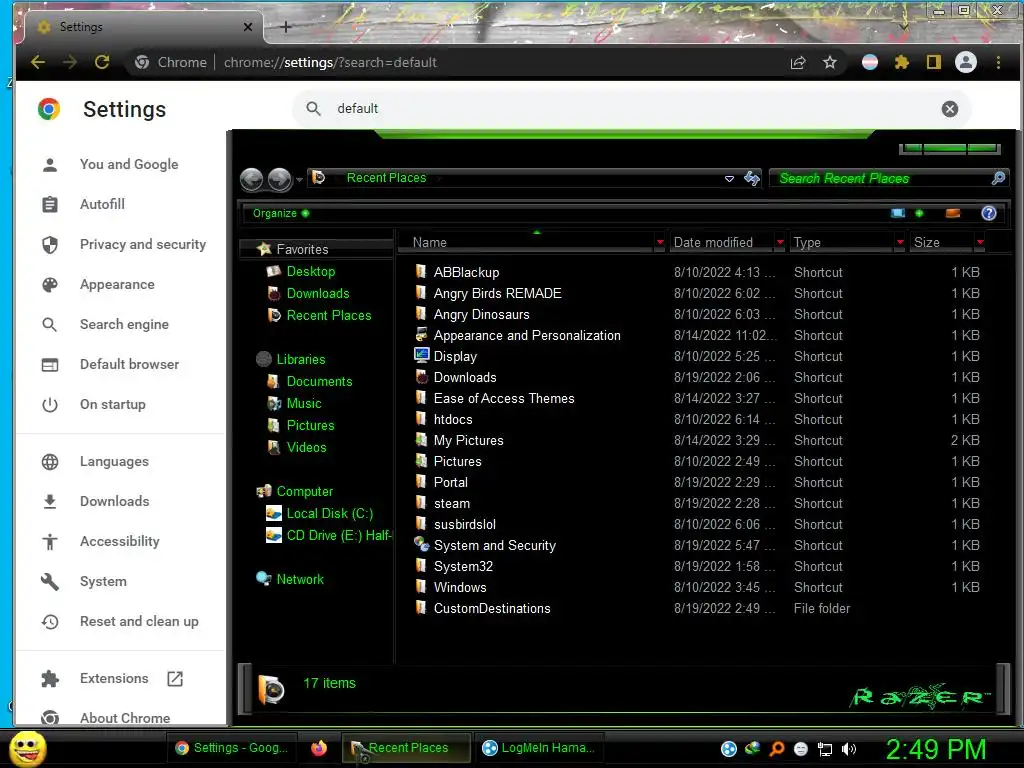Open the Start menu smiley button
Viewport: 1024px width, 768px height.
(27, 748)
